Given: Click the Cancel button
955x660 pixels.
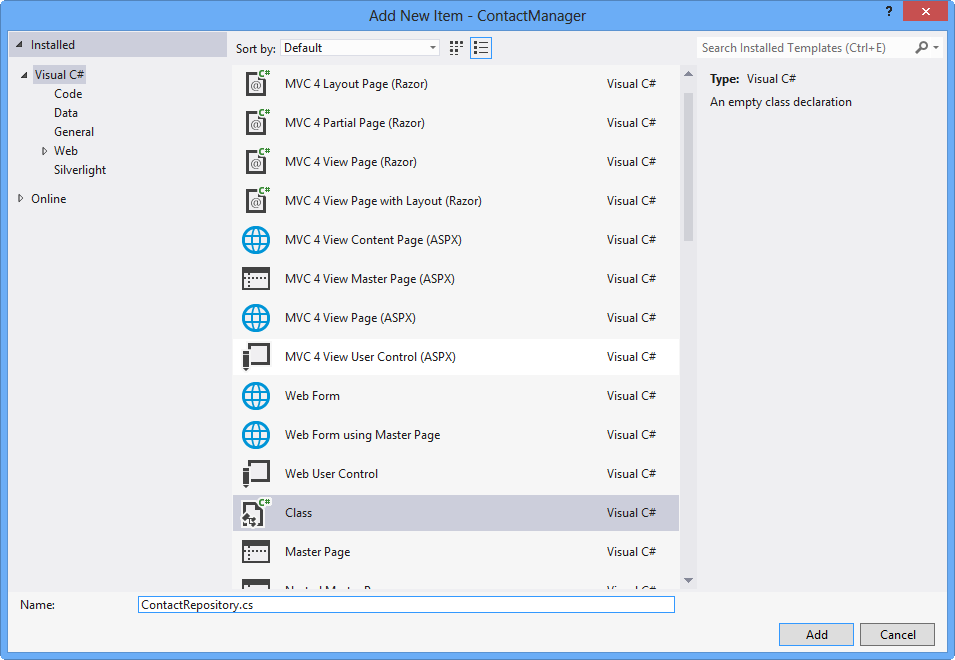Looking at the screenshot, I should (x=897, y=634).
